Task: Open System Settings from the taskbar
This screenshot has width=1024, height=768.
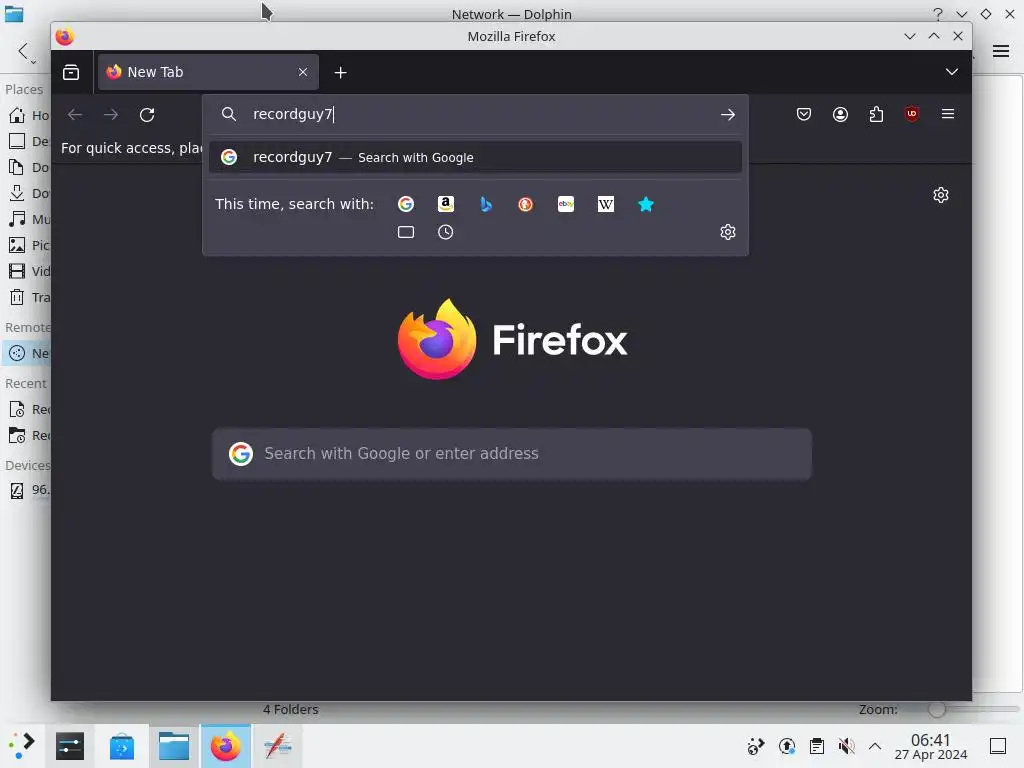Action: pos(70,746)
